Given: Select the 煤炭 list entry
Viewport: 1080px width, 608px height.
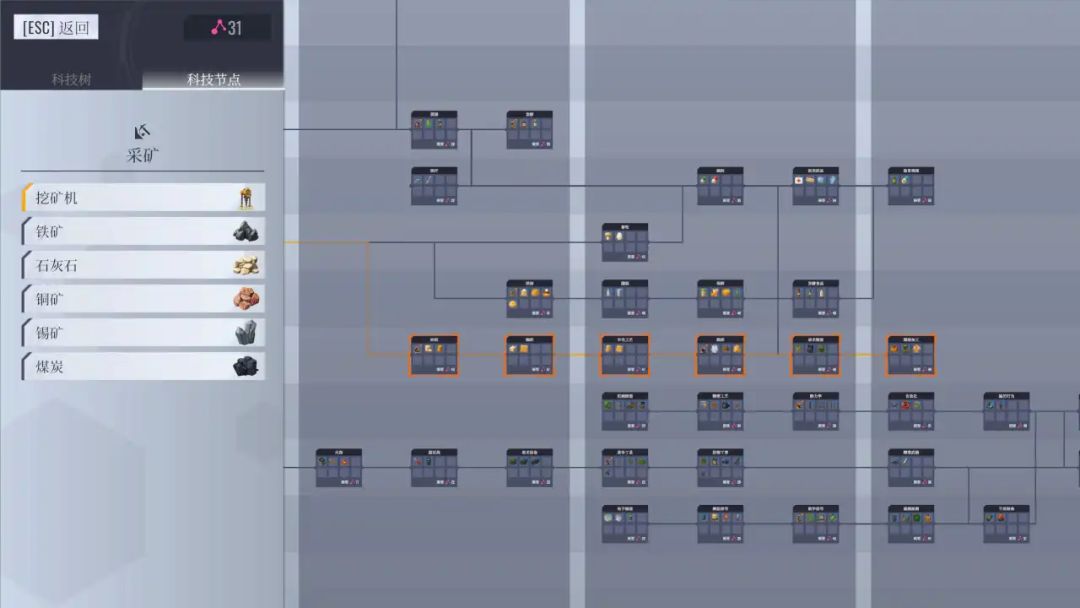Looking at the screenshot, I should coord(143,366).
